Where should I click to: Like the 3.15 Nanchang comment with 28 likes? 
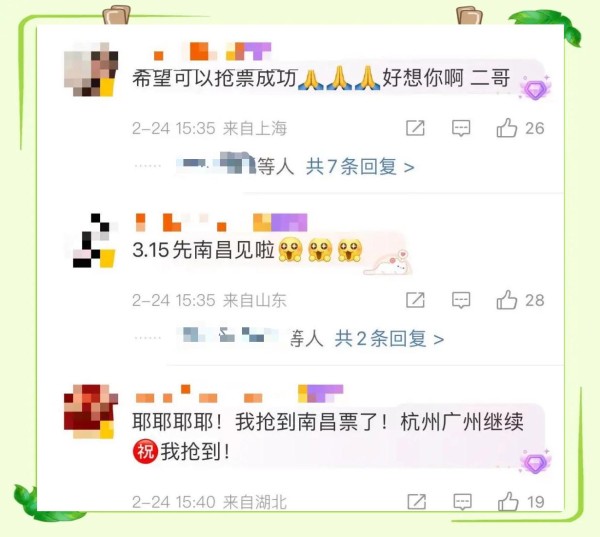coord(507,300)
